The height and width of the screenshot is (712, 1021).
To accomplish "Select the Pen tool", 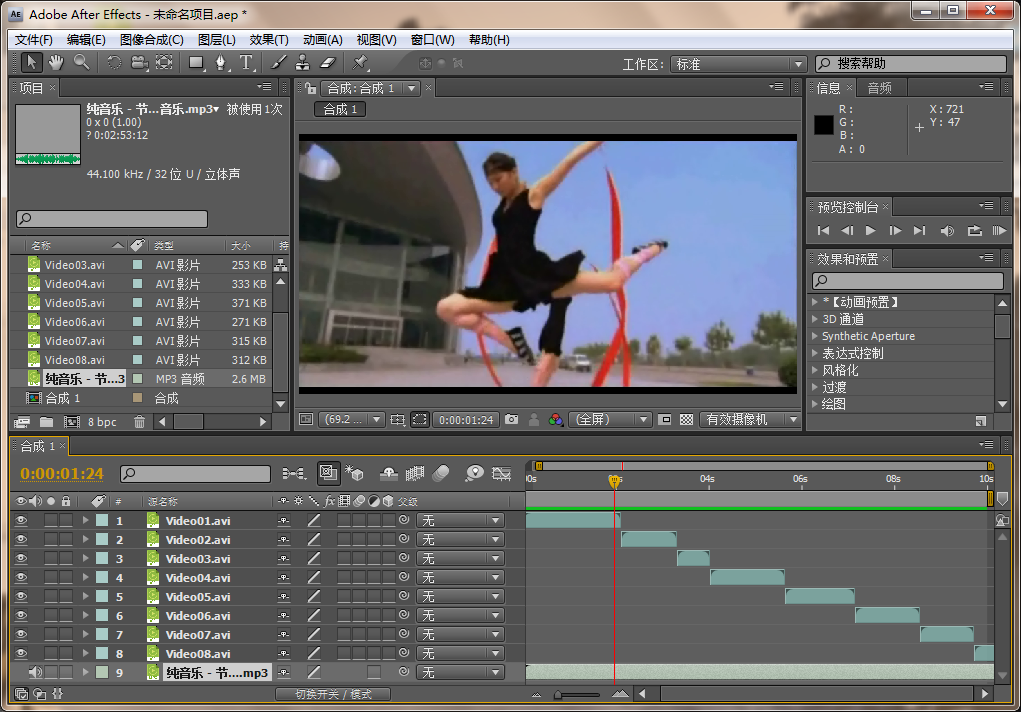I will (221, 63).
